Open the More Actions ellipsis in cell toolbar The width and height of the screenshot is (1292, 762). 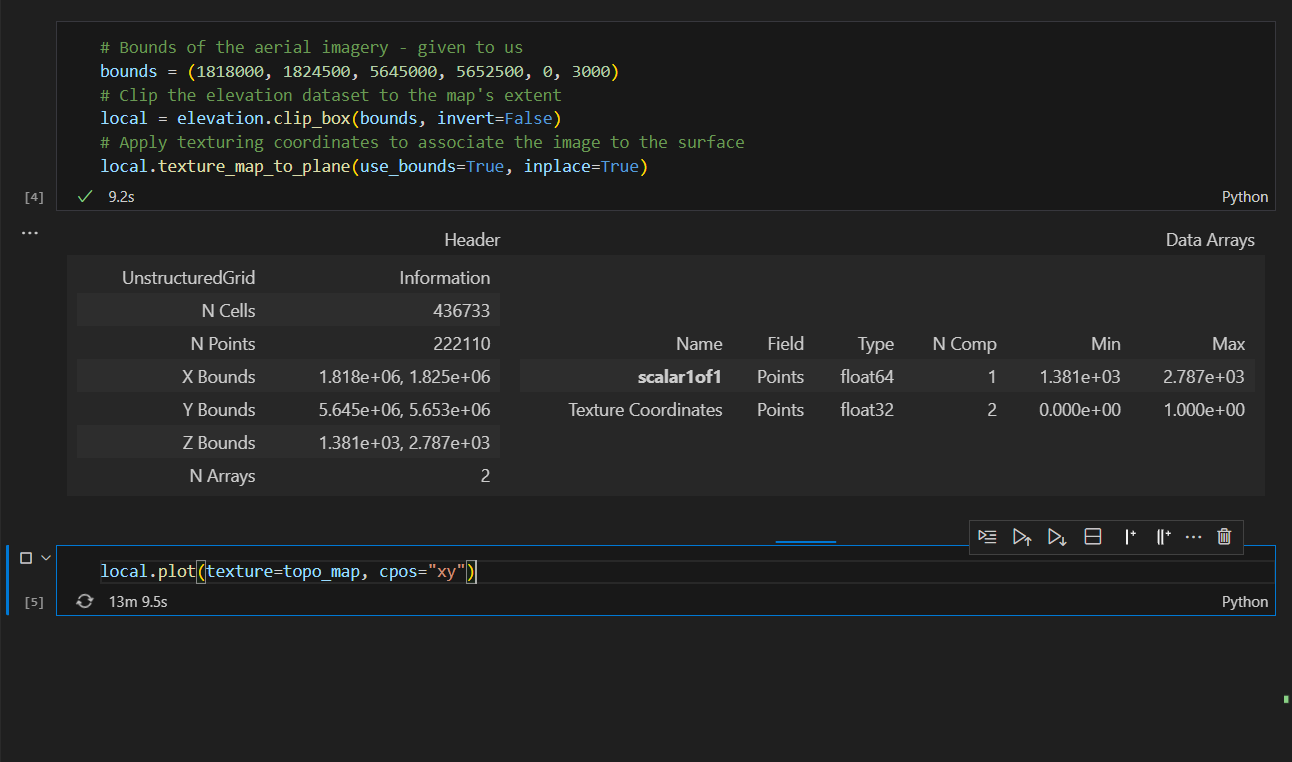[x=1193, y=537]
